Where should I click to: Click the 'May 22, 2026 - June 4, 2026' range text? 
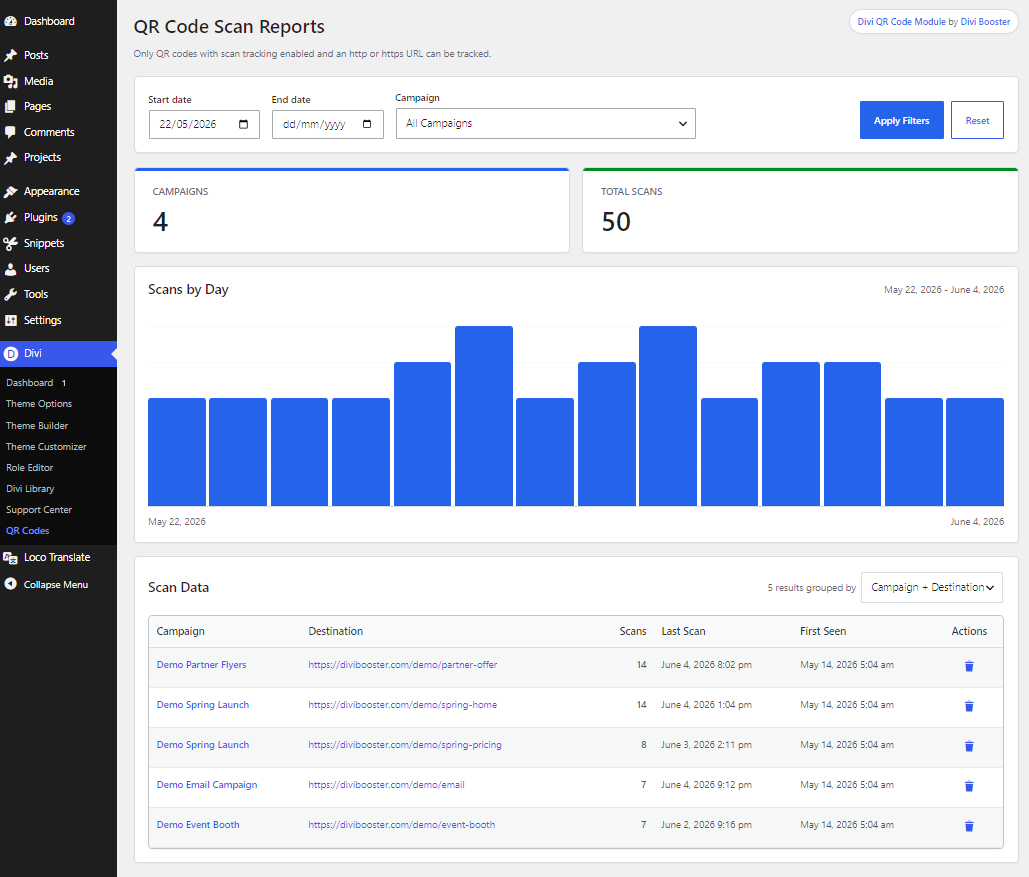coord(944,289)
